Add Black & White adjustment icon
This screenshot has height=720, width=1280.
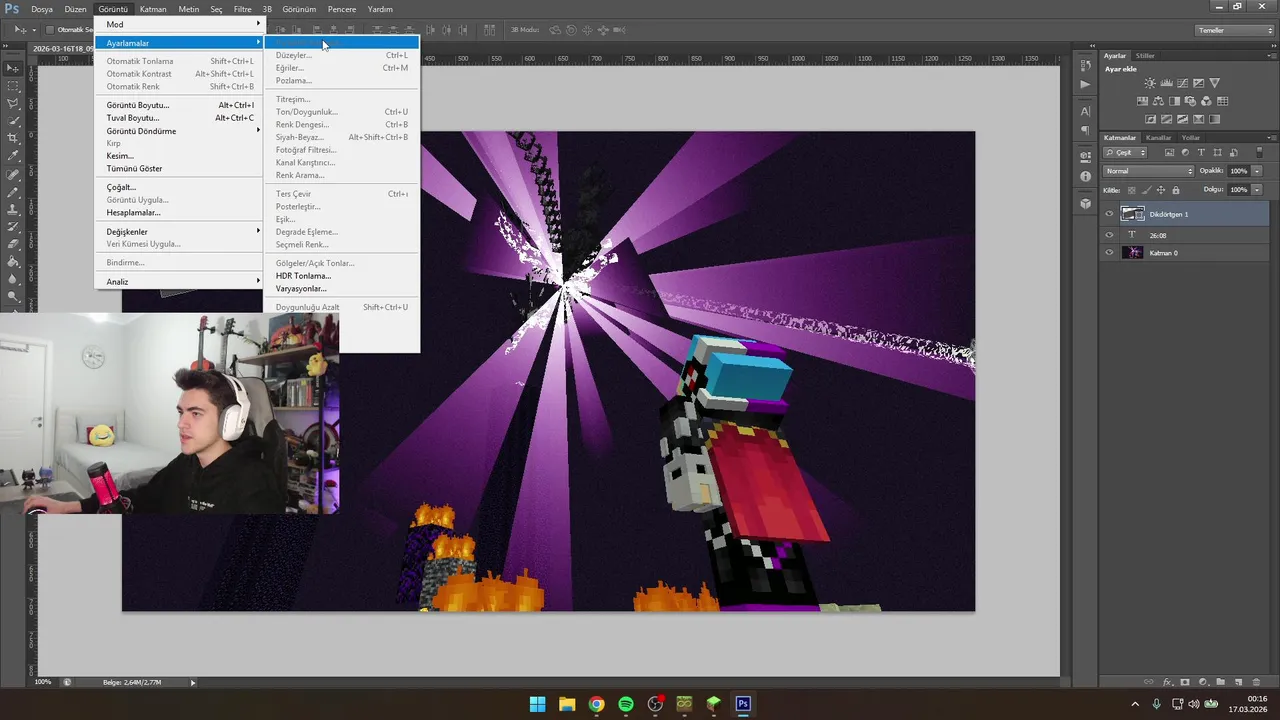click(x=1174, y=101)
